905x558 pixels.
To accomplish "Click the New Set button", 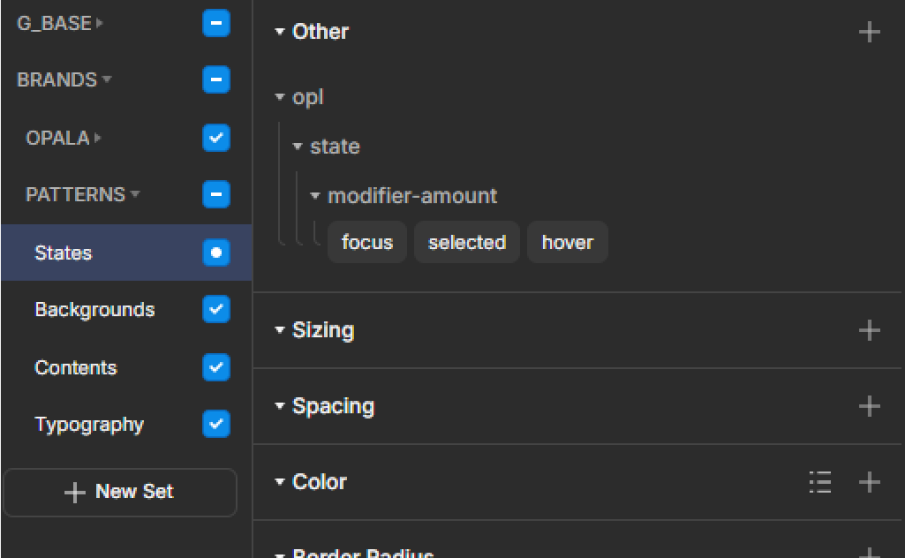I will pyautogui.click(x=120, y=492).
